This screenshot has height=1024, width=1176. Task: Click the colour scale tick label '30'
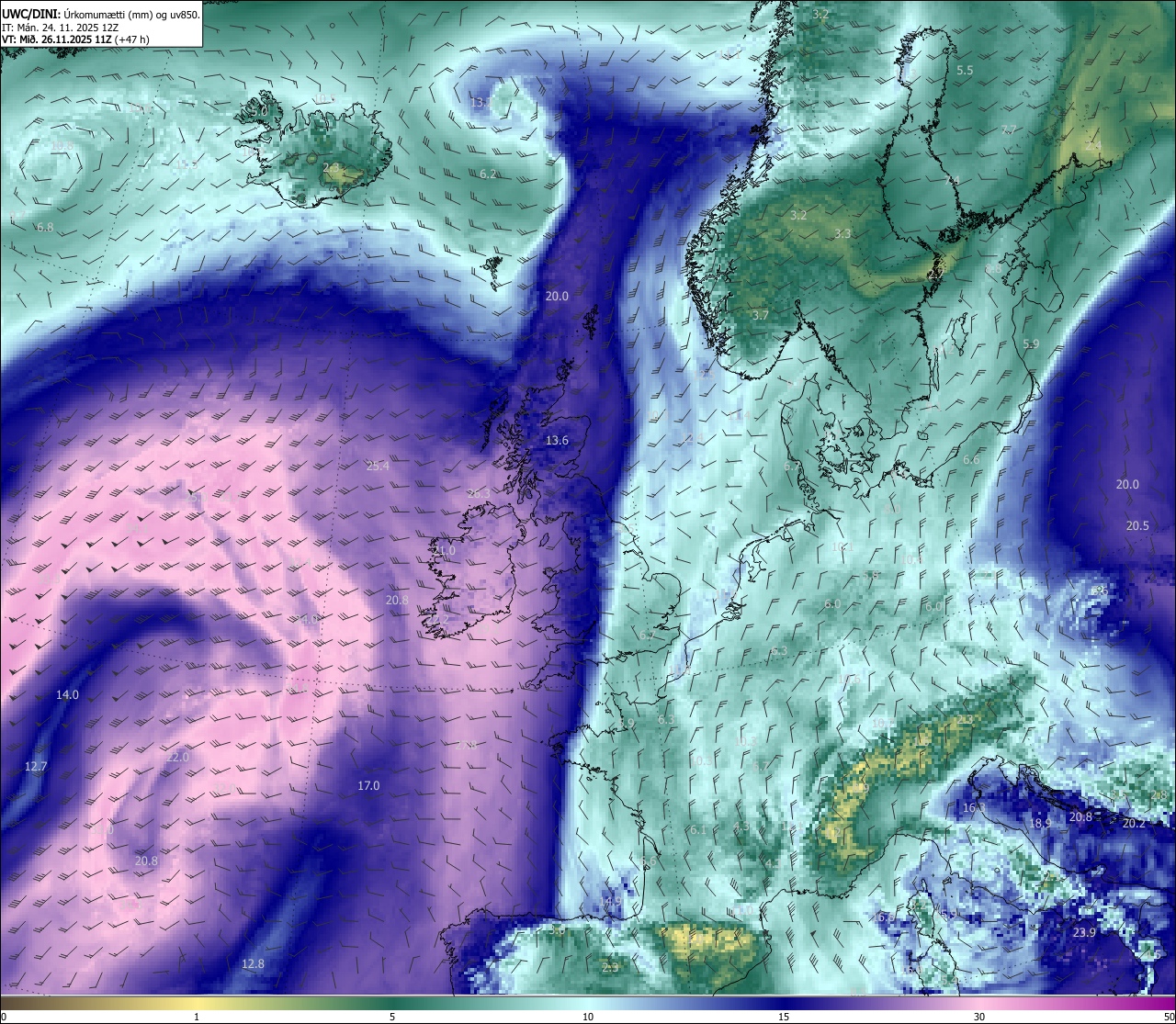coord(979,1017)
